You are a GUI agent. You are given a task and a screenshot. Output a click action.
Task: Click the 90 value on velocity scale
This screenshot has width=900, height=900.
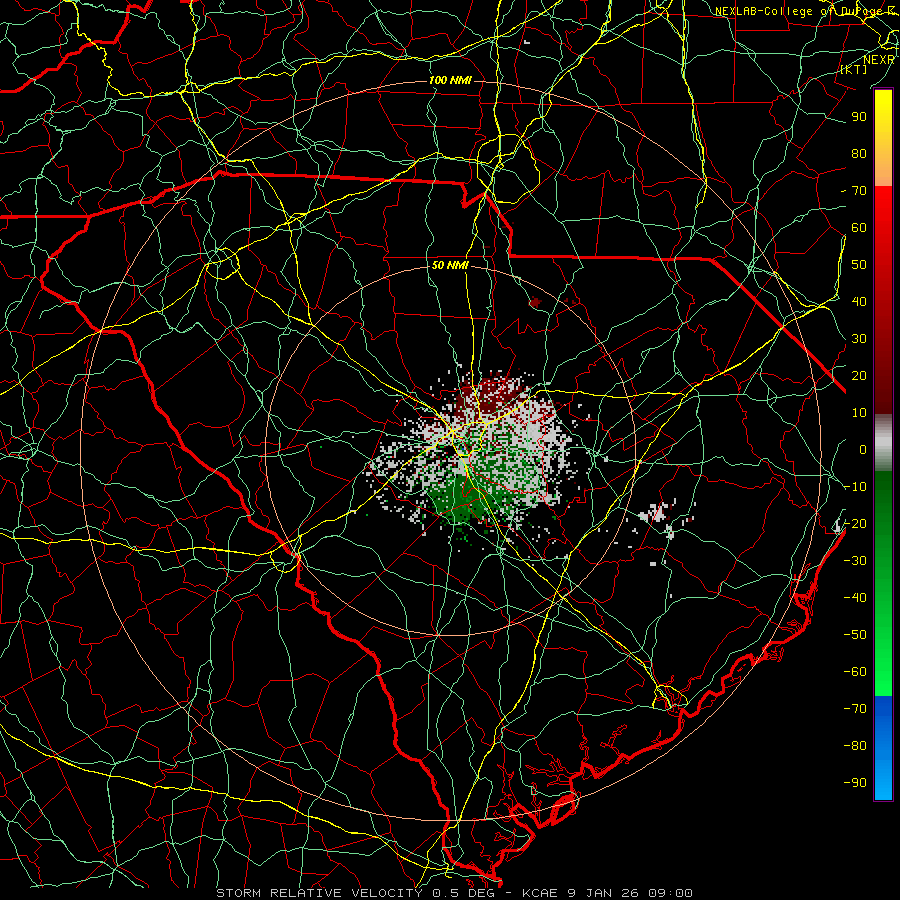859,117
